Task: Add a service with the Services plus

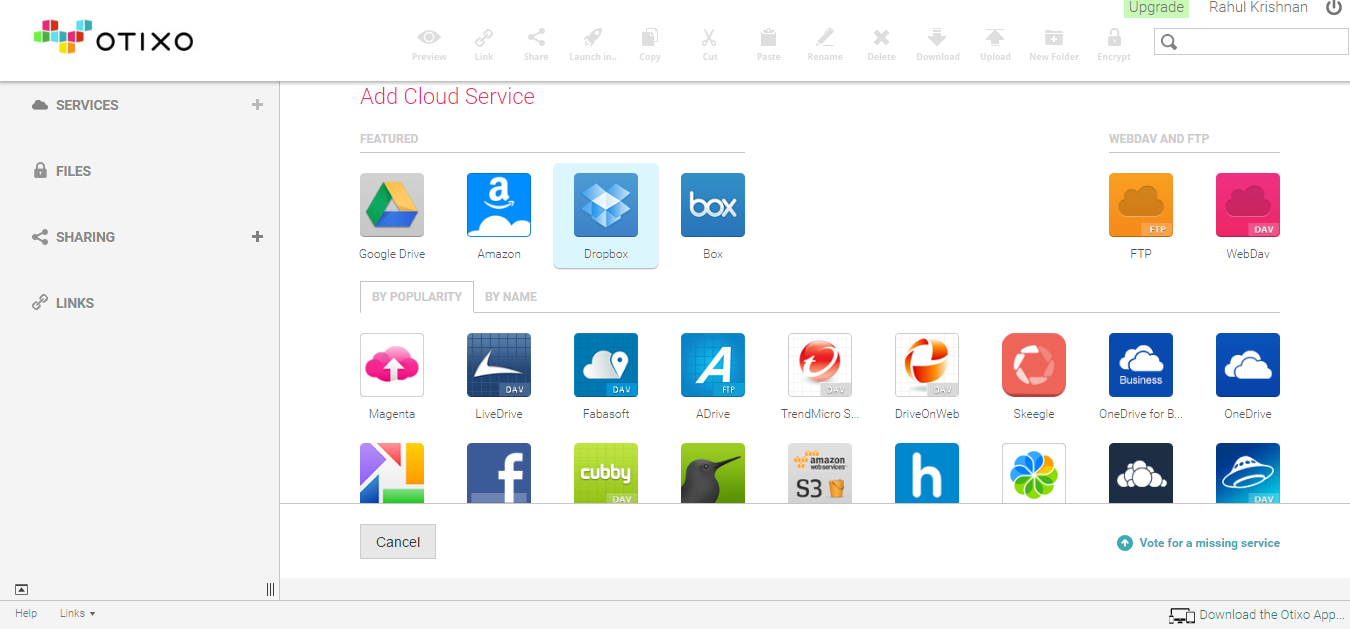Action: coord(257,105)
